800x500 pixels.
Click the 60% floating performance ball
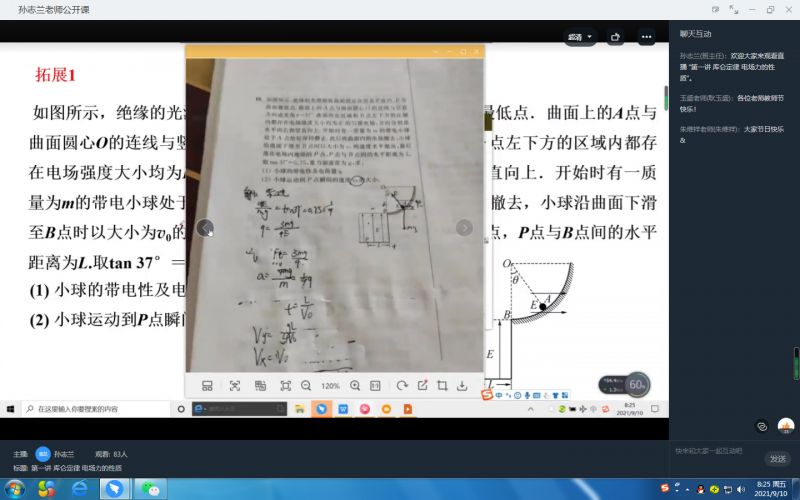click(x=637, y=385)
